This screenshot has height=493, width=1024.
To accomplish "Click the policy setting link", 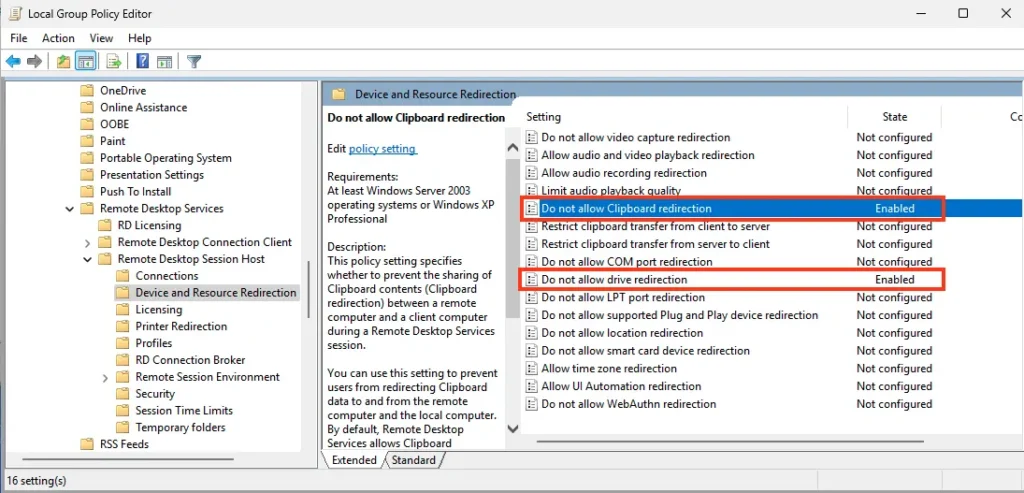I will [x=382, y=149].
